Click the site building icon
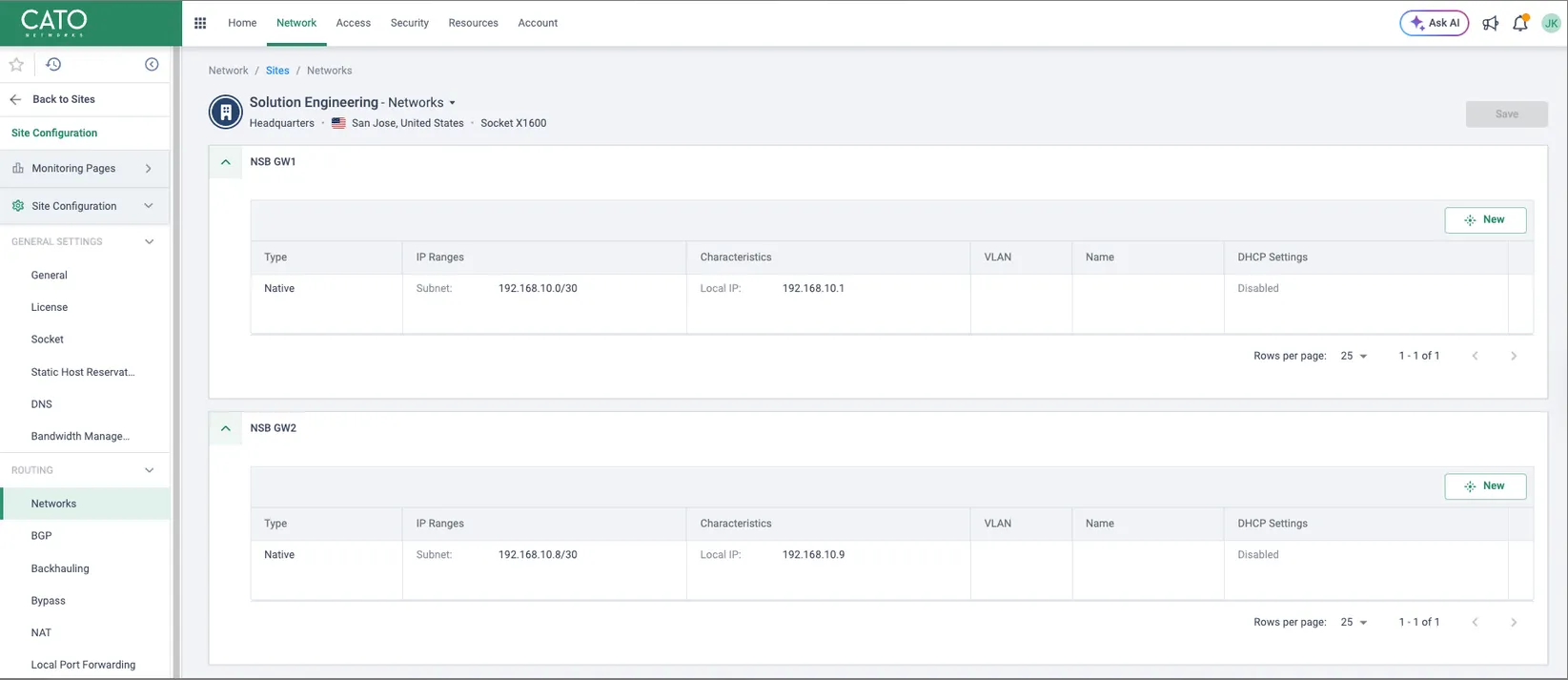This screenshot has height=680, width=1568. coord(226,112)
